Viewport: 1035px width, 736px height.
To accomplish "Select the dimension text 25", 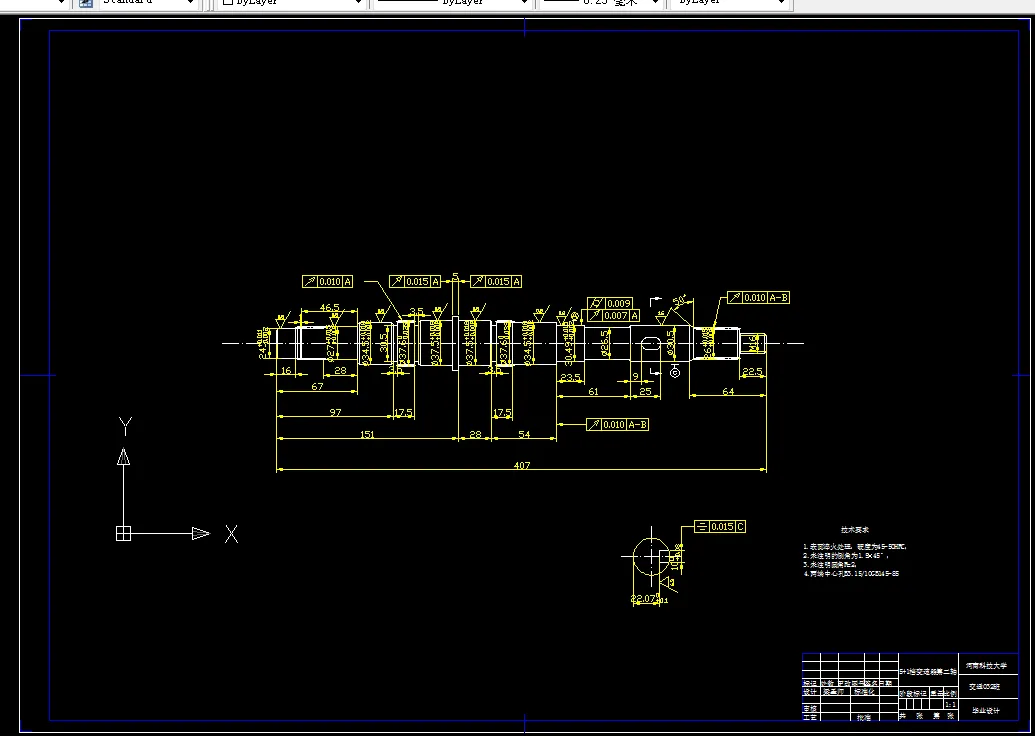I will (x=646, y=391).
